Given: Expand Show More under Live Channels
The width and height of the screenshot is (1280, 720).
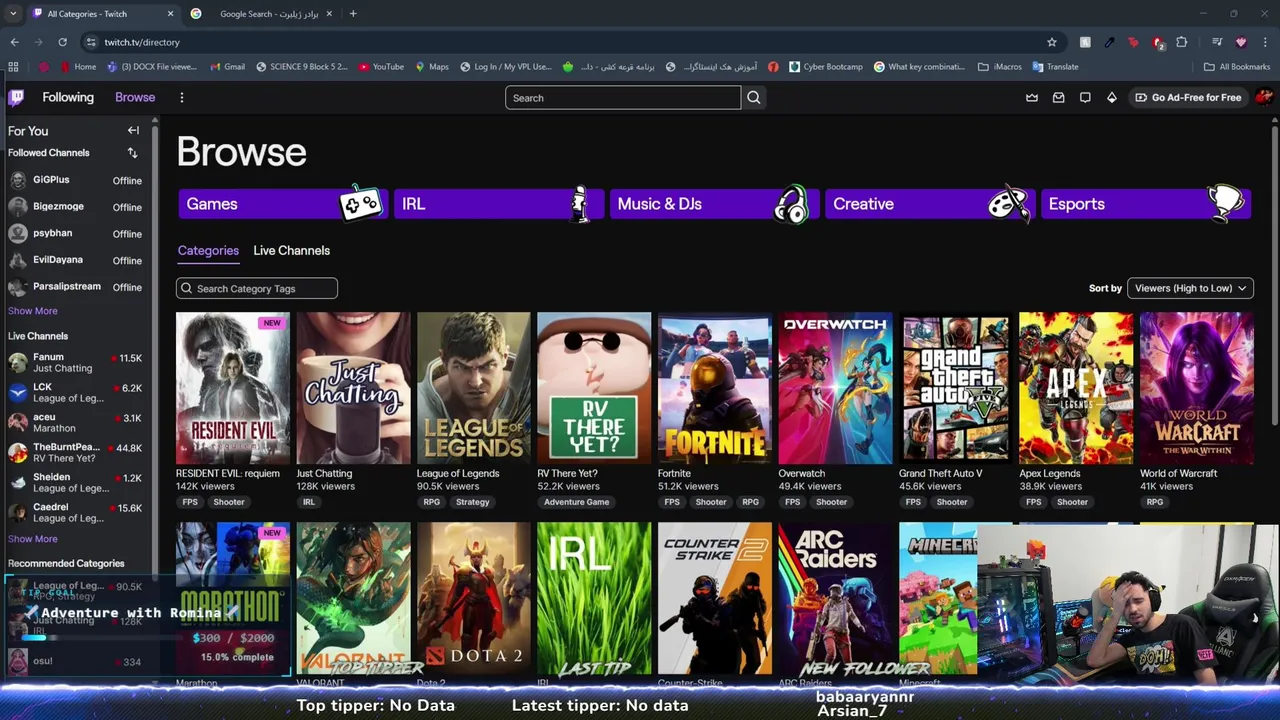Looking at the screenshot, I should (x=33, y=539).
